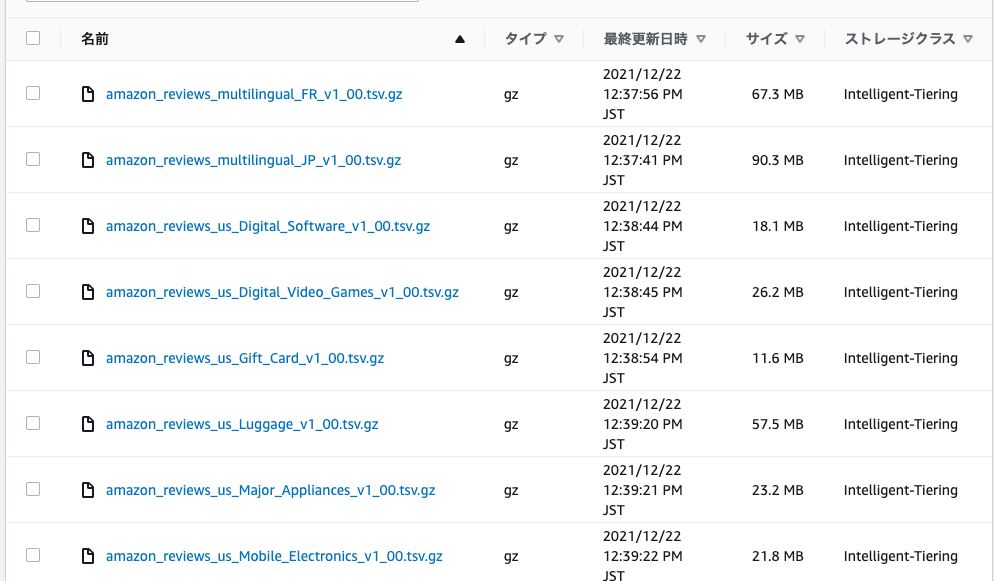This screenshot has width=994, height=581.
Task: Click file icon for Digital_Software file
Action: (88, 226)
